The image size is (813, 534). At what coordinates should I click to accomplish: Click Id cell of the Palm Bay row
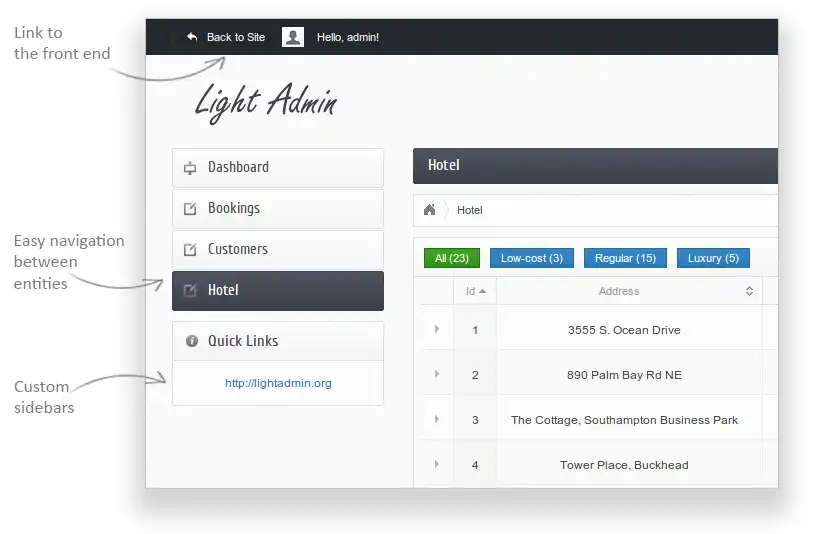(475, 373)
